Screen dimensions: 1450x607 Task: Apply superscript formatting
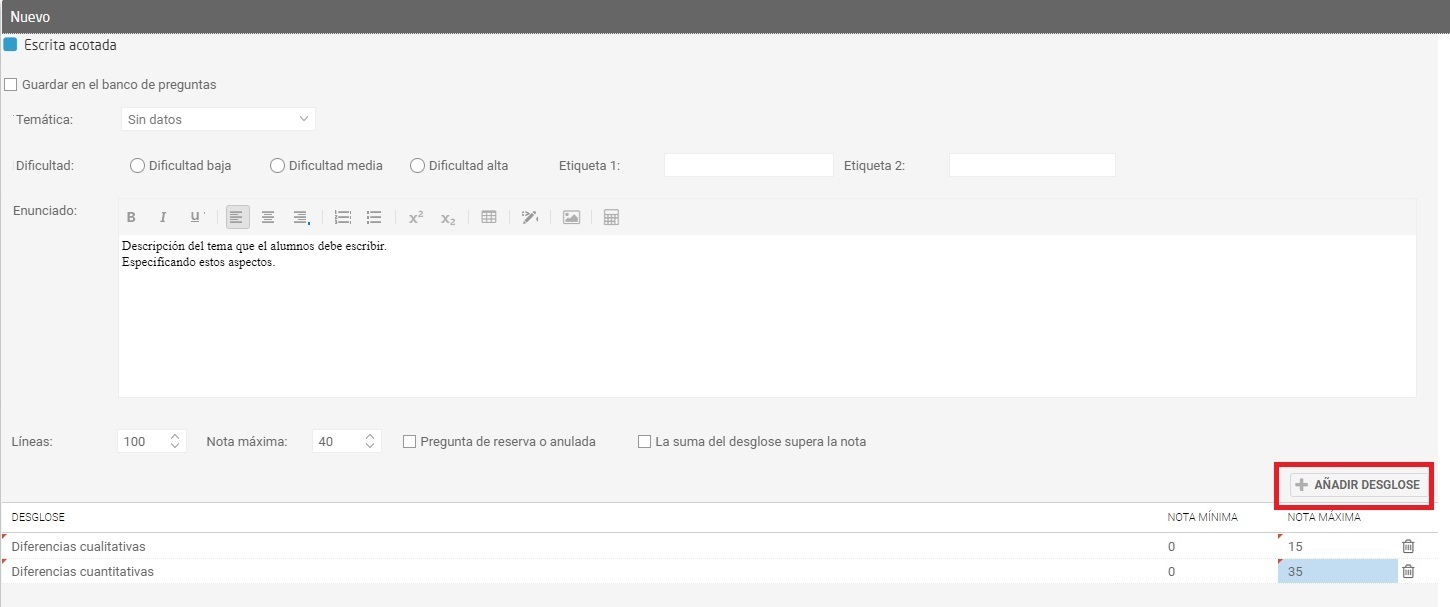pyautogui.click(x=416, y=217)
